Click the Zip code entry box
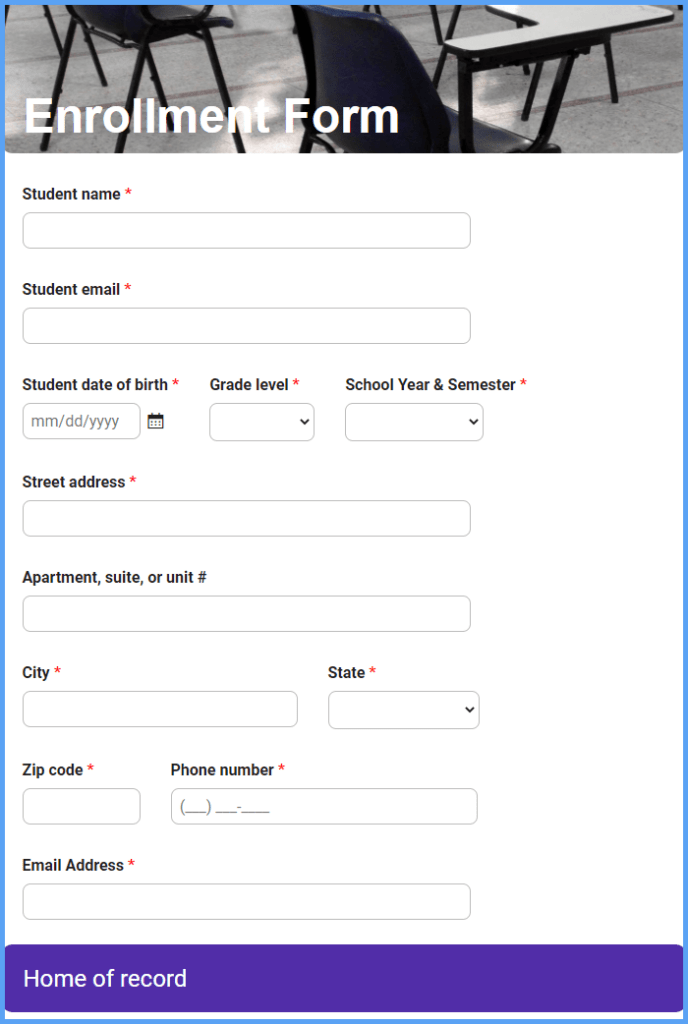 [x=81, y=806]
